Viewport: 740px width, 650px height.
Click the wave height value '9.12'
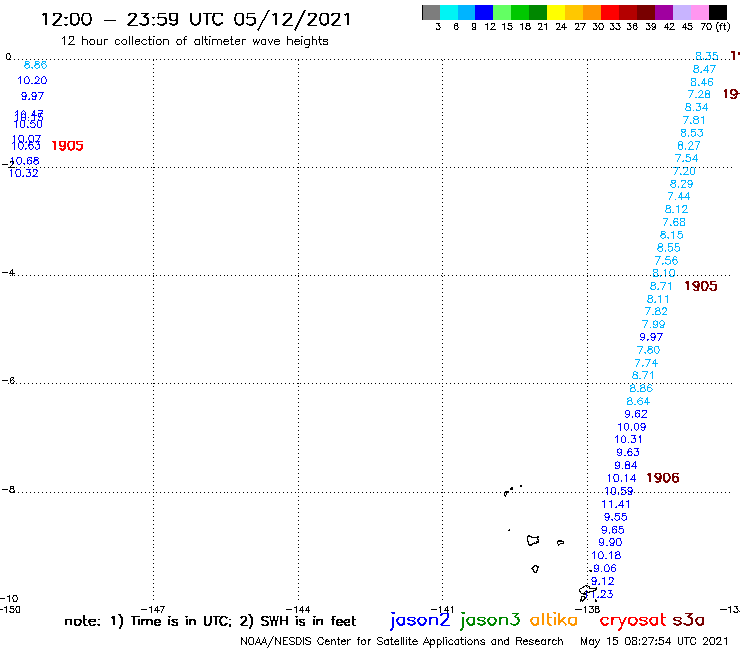coord(603,581)
